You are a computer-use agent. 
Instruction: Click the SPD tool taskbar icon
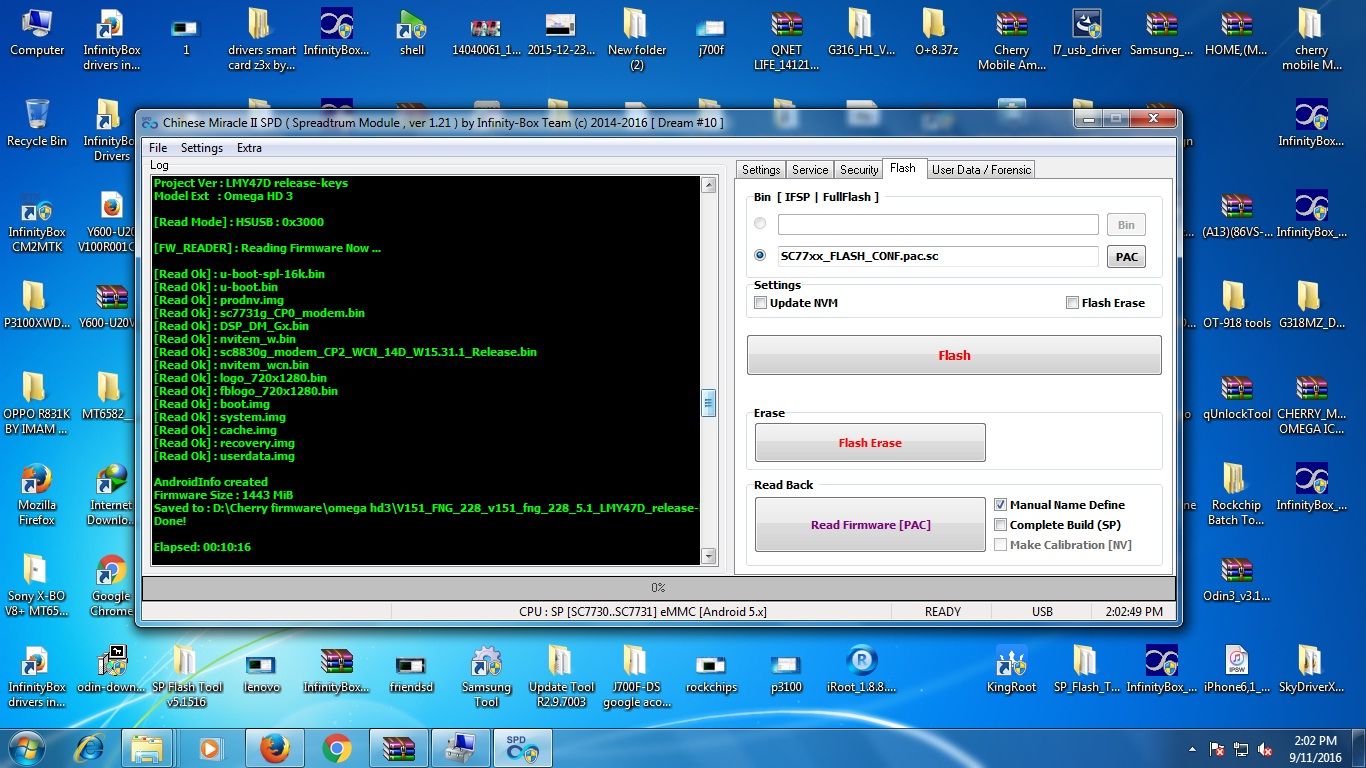pyautogui.click(x=522, y=748)
